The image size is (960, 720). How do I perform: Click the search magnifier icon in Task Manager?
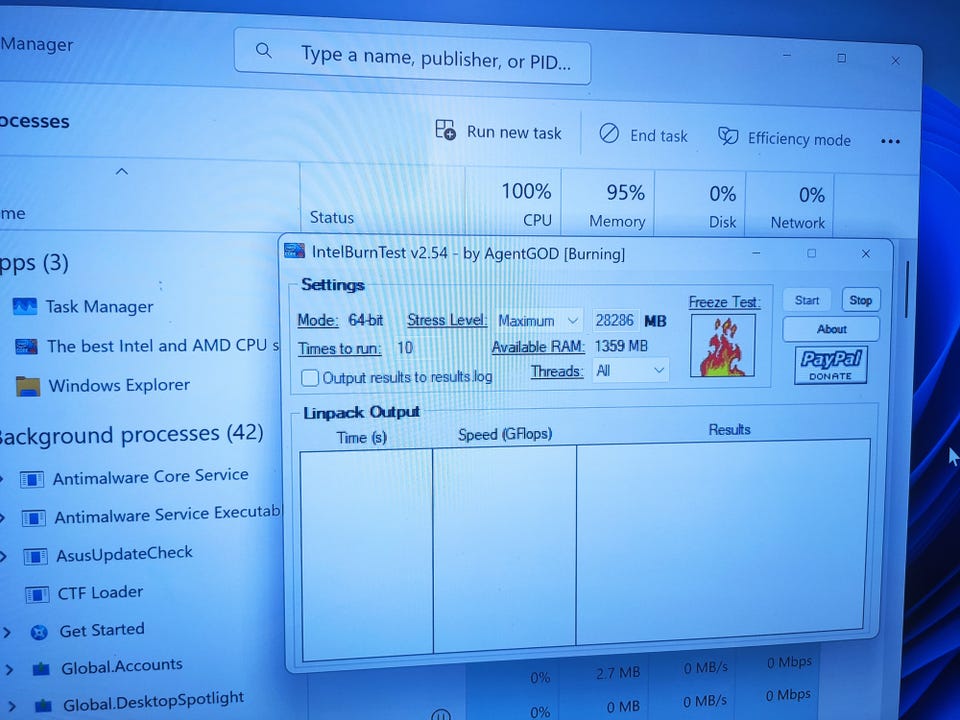[x=263, y=50]
